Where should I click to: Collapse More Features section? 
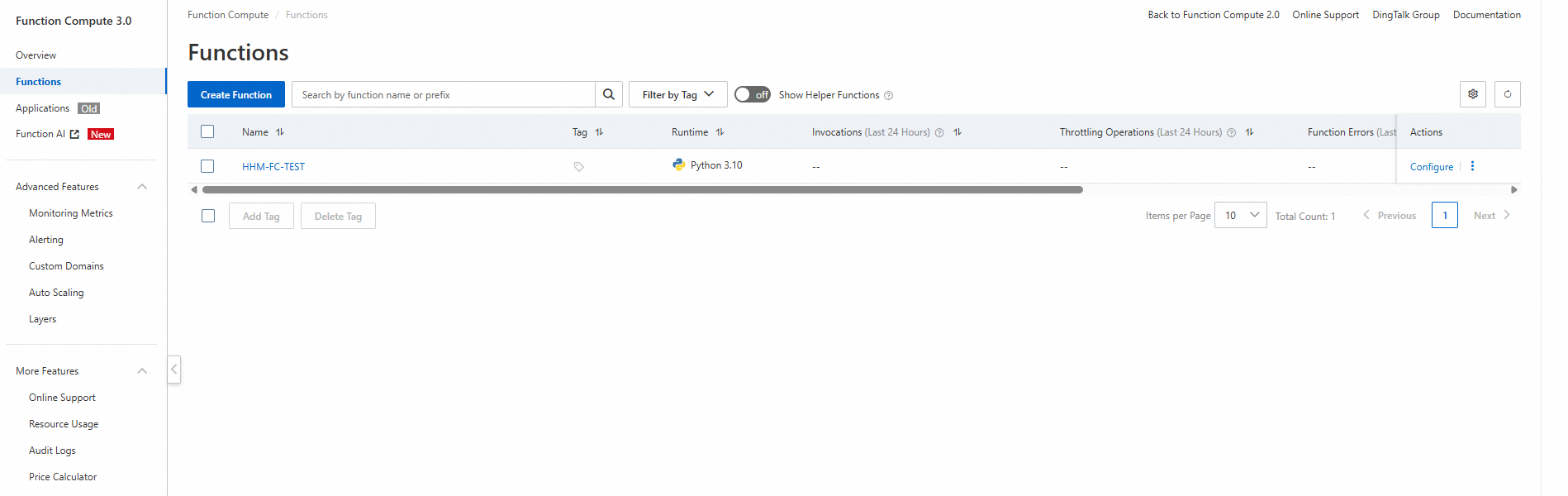142,371
